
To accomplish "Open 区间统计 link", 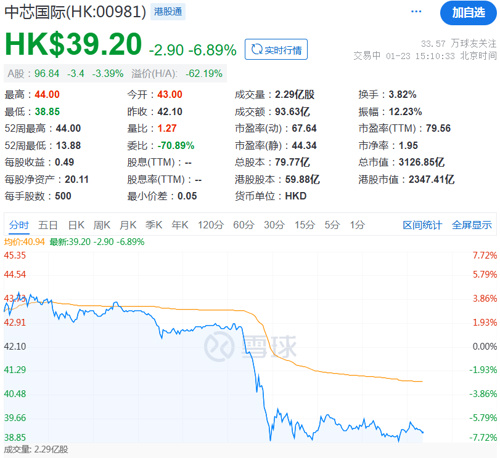I will [x=422, y=225].
